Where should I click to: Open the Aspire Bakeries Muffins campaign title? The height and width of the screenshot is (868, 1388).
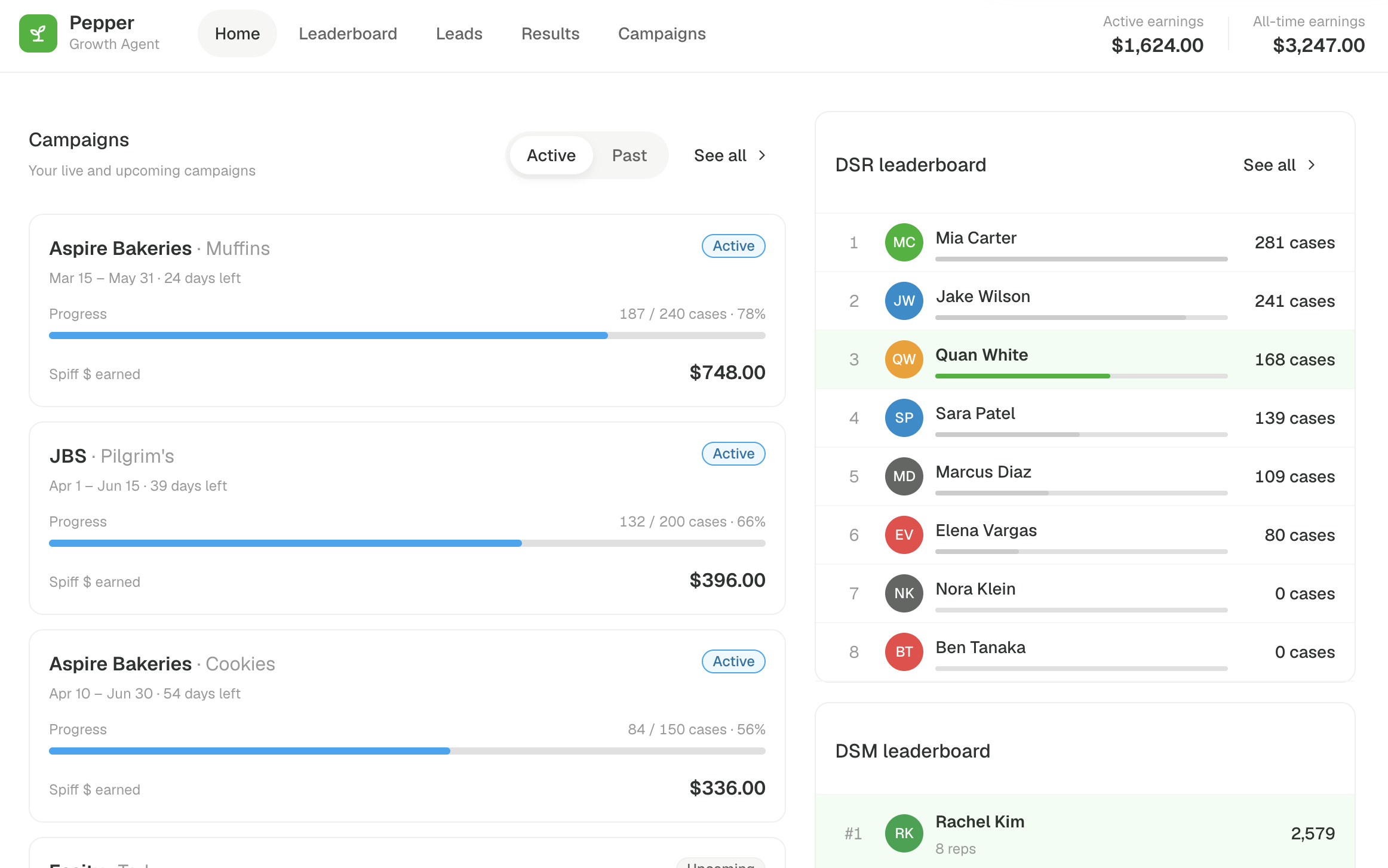[159, 248]
